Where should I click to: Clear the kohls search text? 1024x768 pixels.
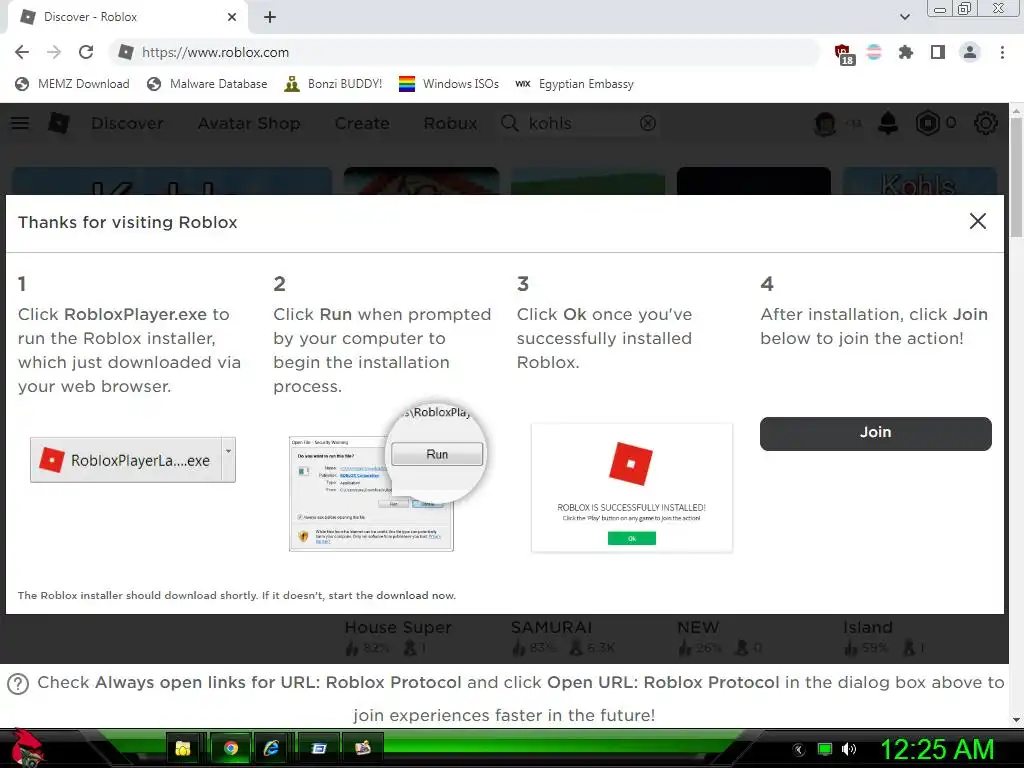[x=647, y=123]
